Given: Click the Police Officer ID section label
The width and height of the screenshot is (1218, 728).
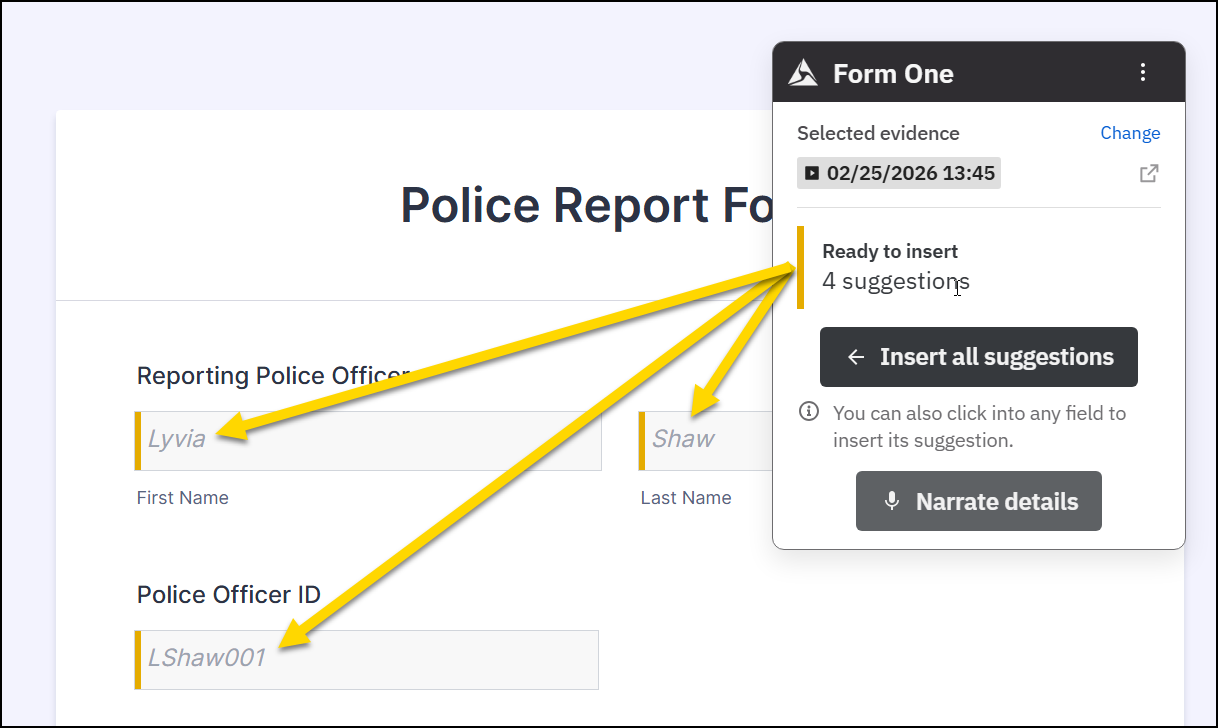Looking at the screenshot, I should [x=229, y=595].
